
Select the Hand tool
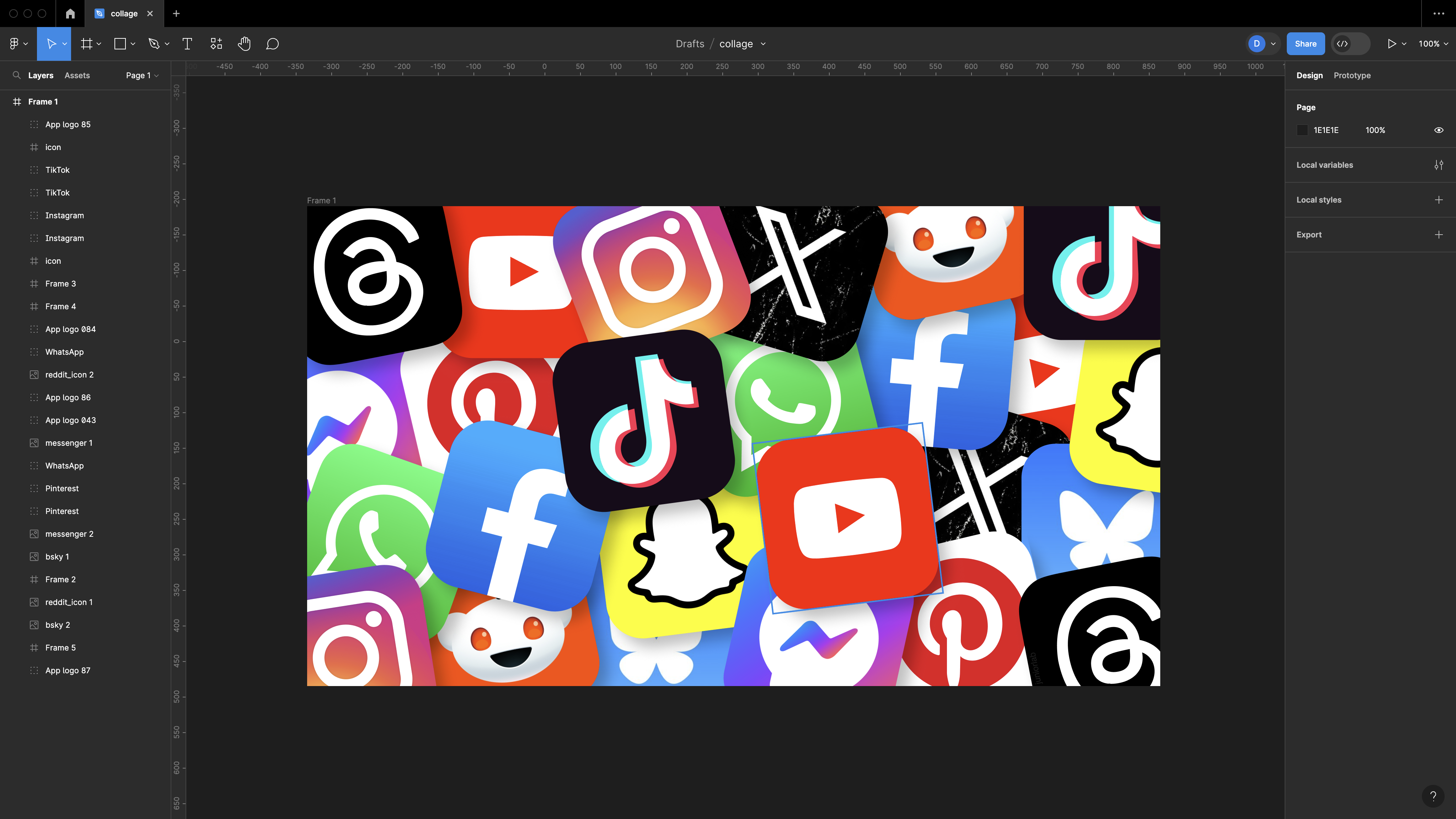244,43
